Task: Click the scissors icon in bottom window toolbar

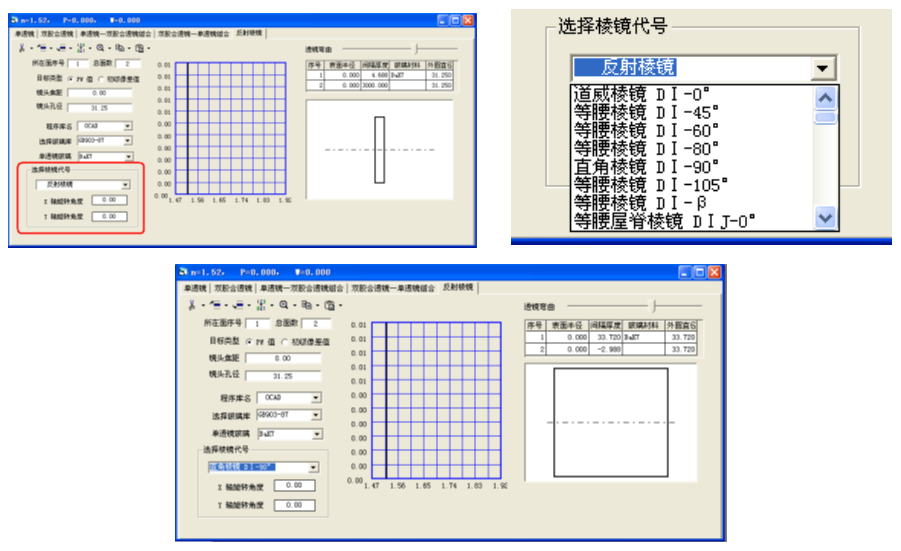Action: 192,304
